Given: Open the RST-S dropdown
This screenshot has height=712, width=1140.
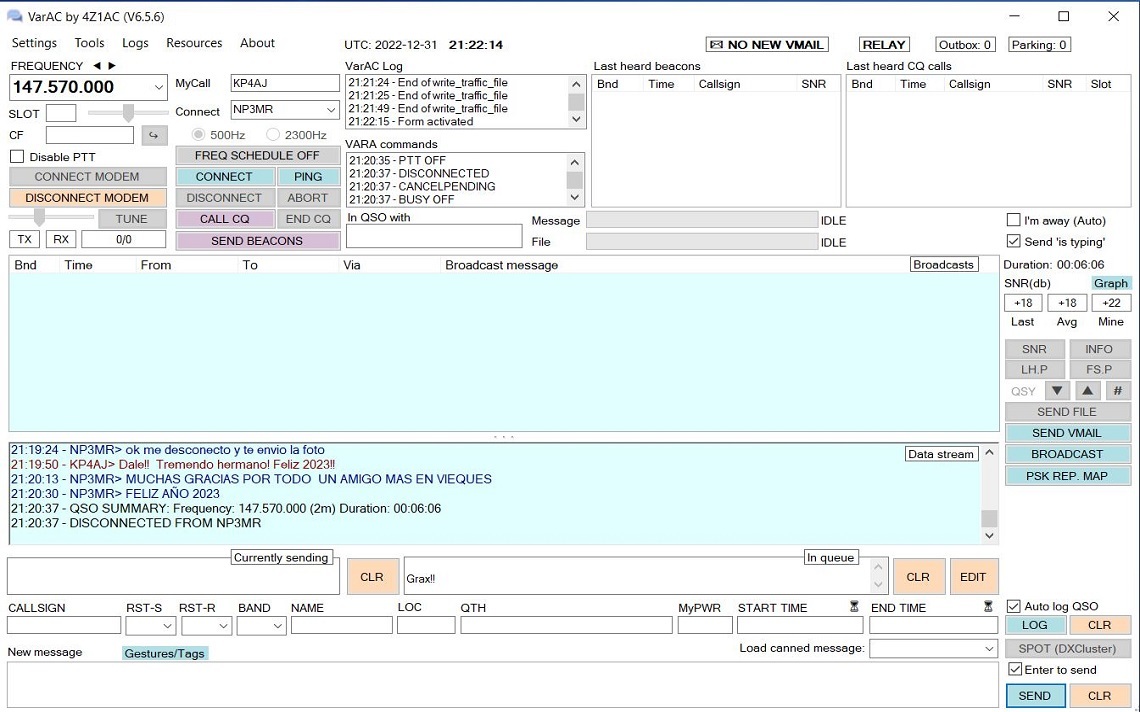Looking at the screenshot, I should click(167, 625).
